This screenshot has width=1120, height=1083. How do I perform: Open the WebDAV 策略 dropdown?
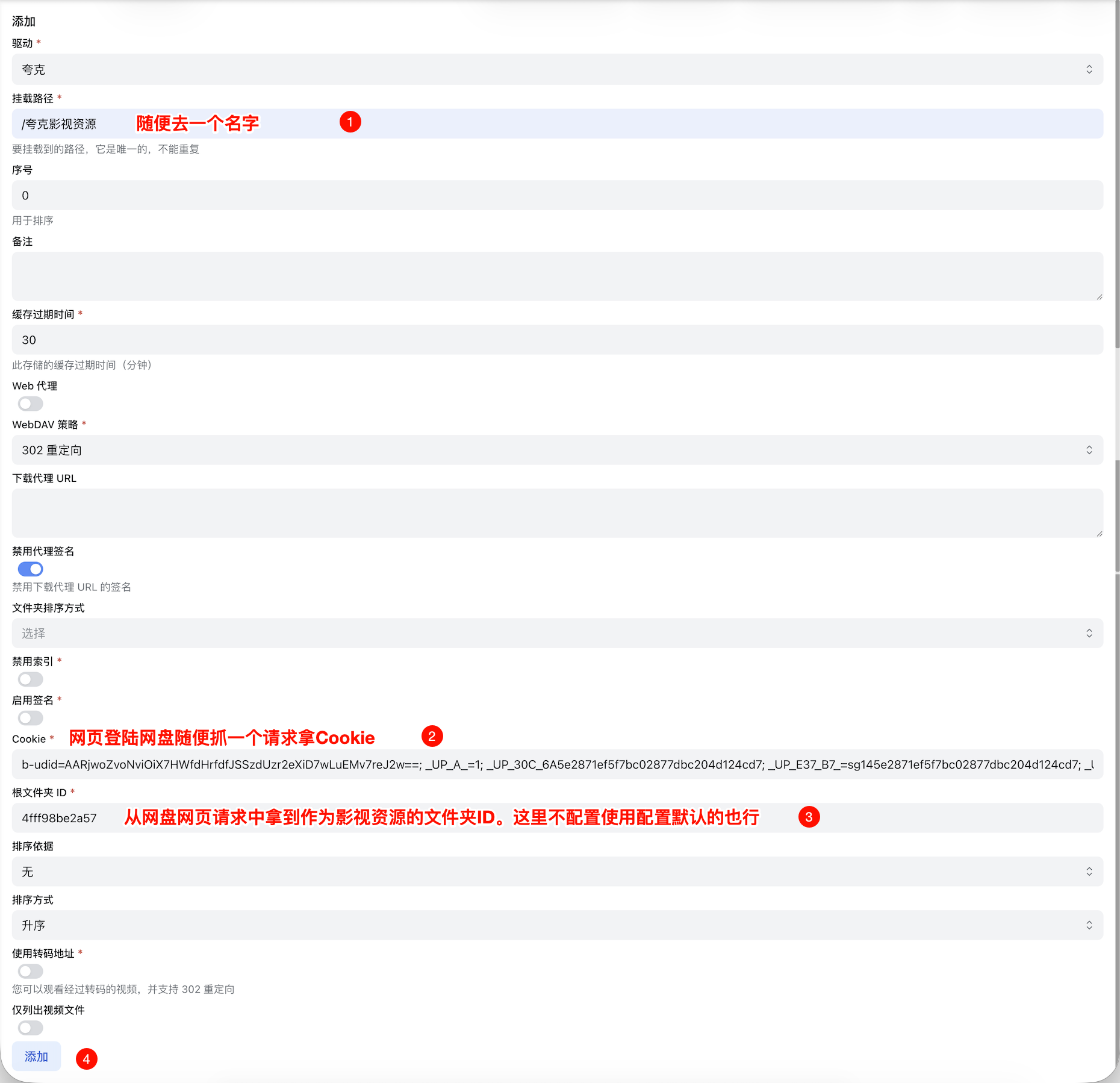coord(557,450)
